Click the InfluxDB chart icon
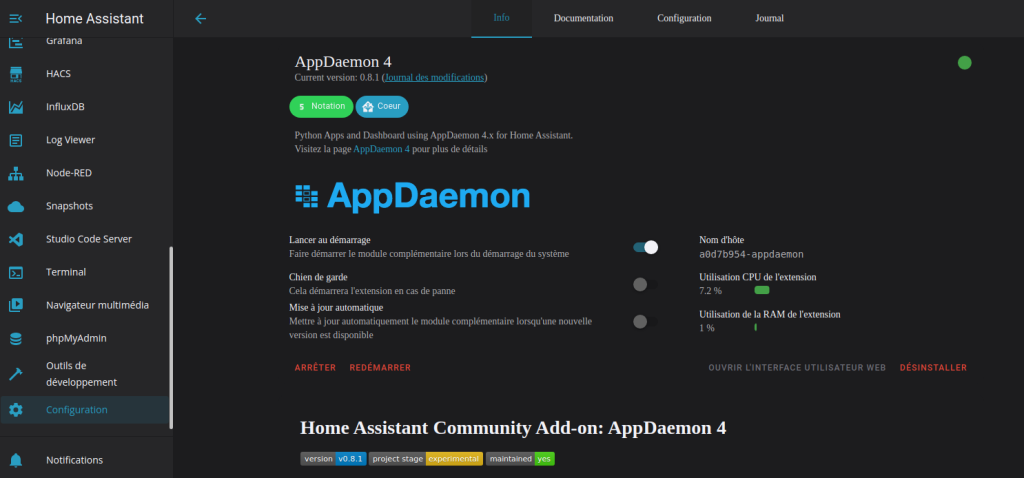 [x=16, y=107]
